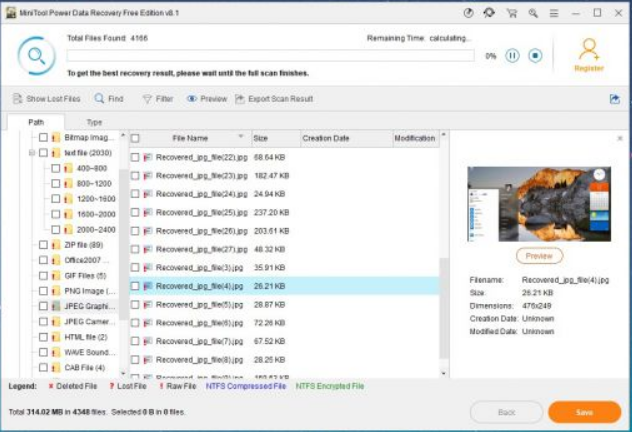632x432 pixels.
Task: Click the Preview toolbar eye button
Action: tap(207, 99)
